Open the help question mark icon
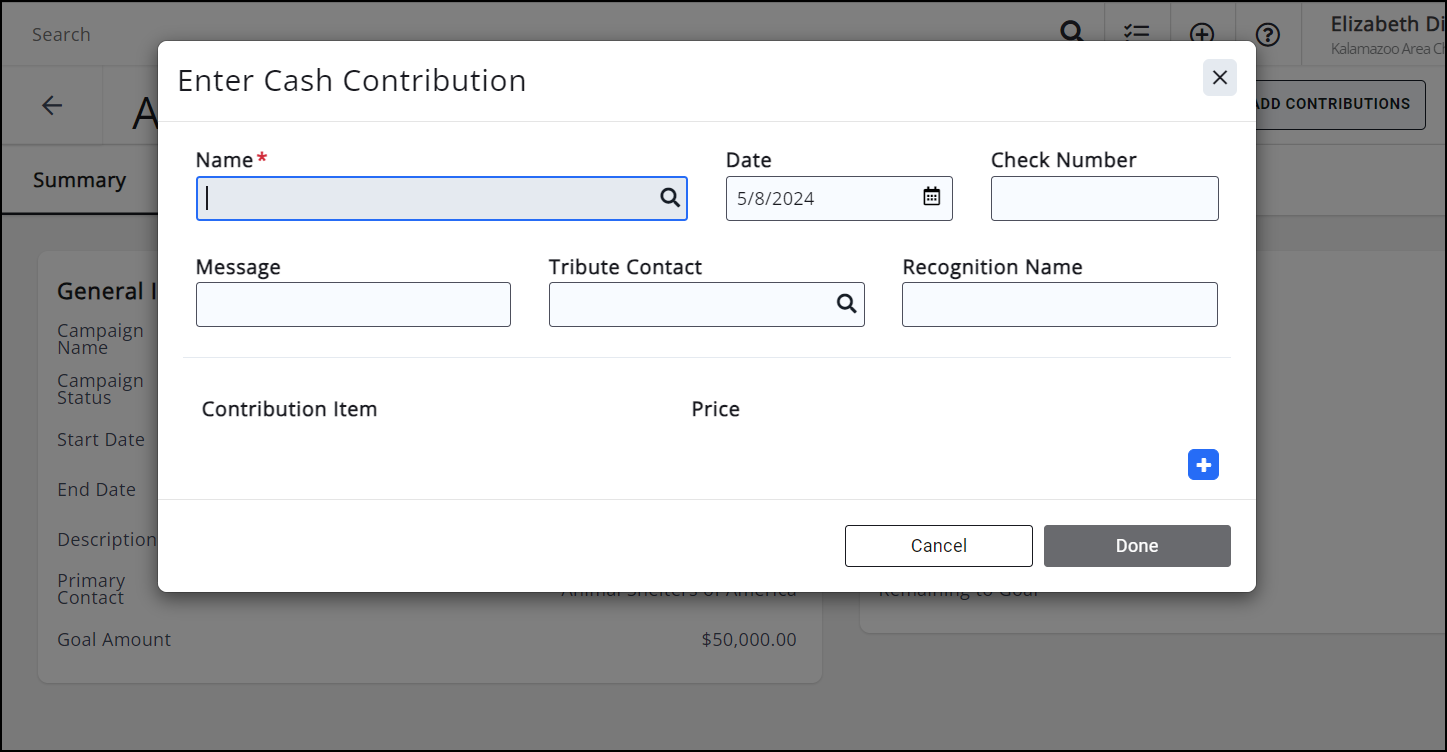1447x752 pixels. [1268, 35]
